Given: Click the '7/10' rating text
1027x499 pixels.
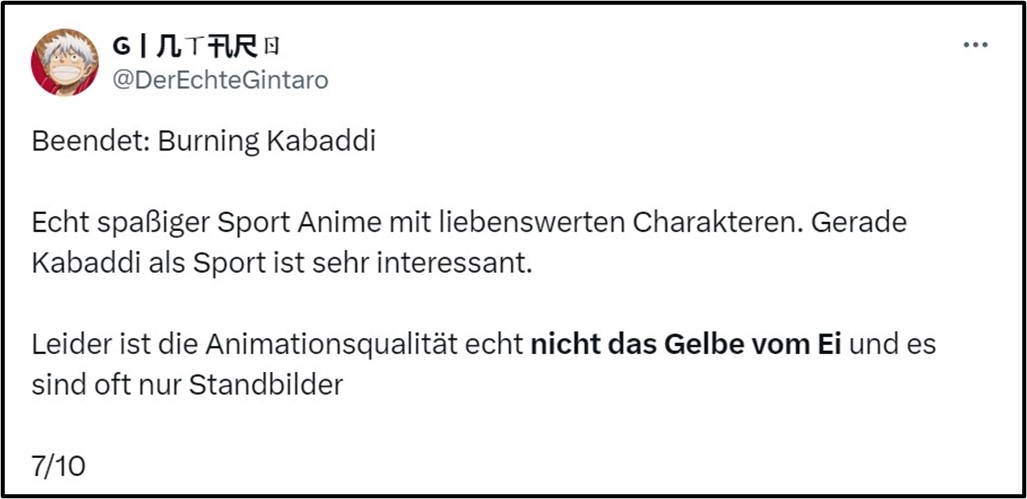Looking at the screenshot, I should tap(58, 467).
